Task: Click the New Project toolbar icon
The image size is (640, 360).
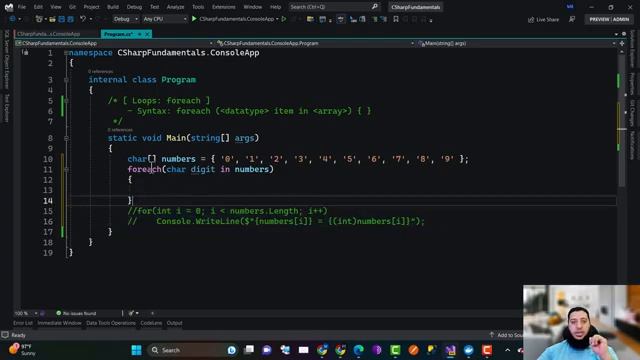Action: coord(39,19)
